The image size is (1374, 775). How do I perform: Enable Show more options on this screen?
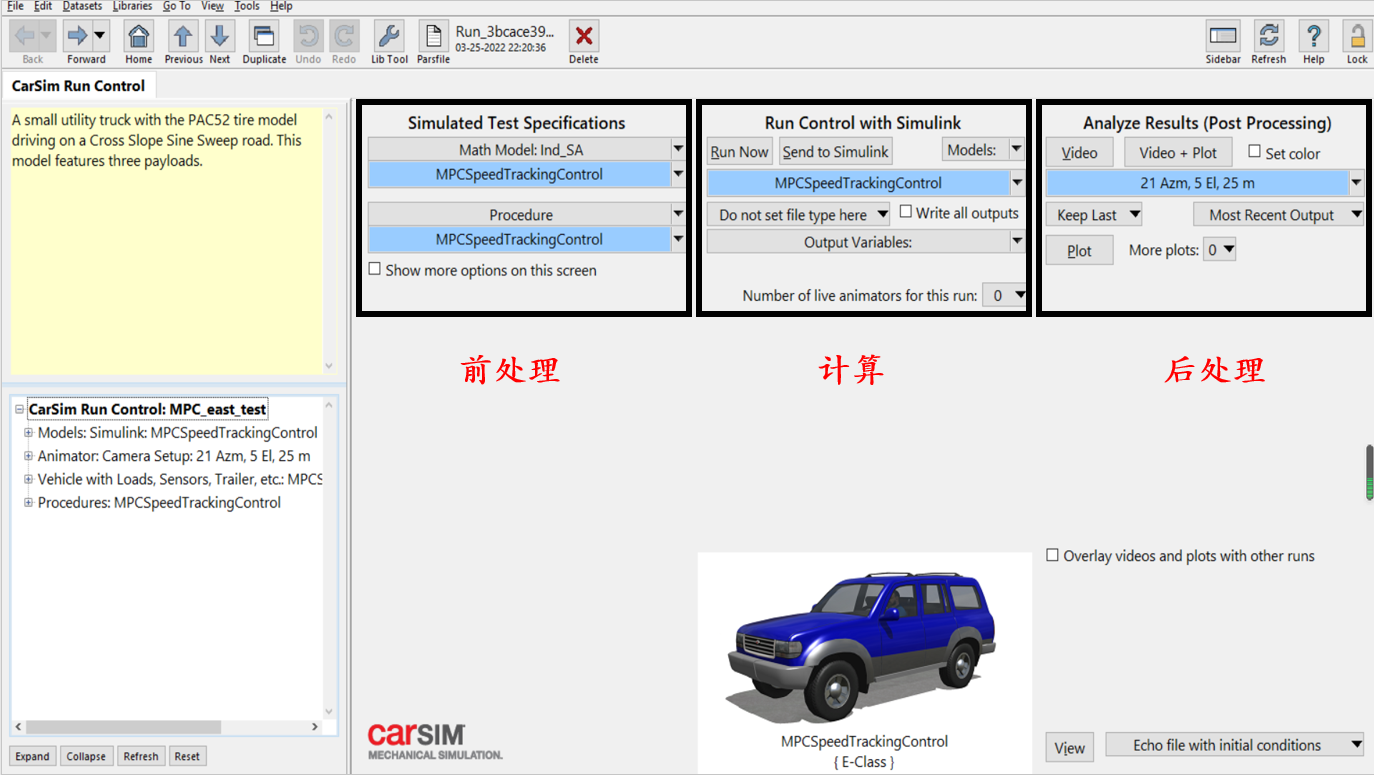[375, 269]
